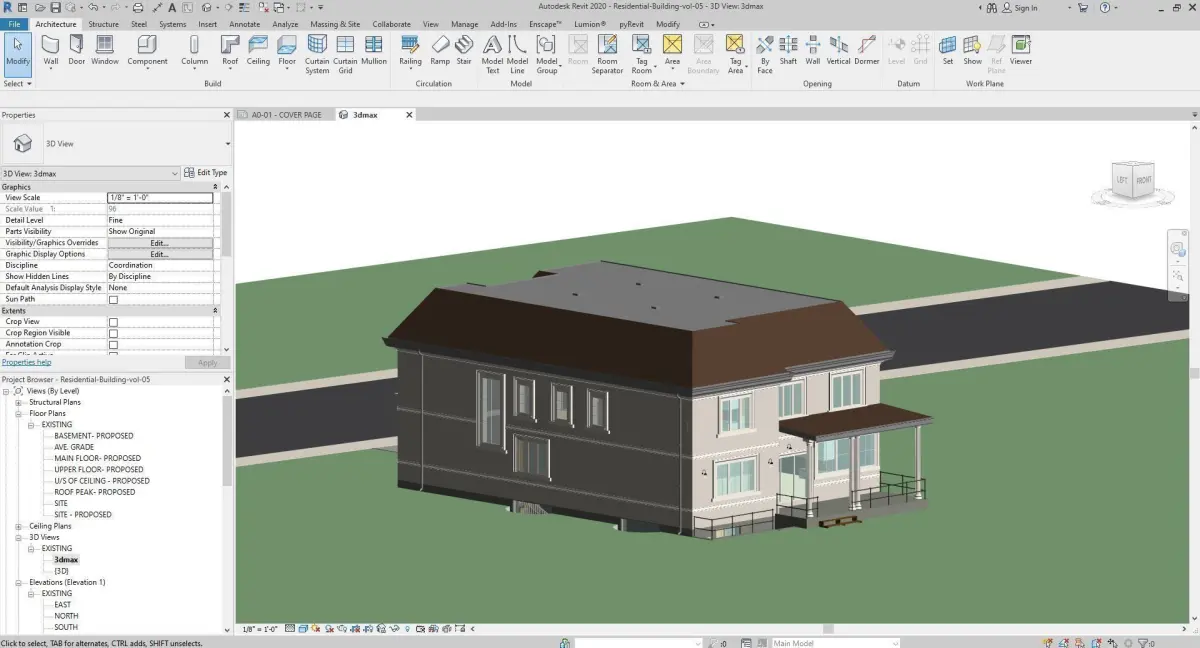
Task: Click the horizontal view scrollbar thumb
Action: (828, 629)
